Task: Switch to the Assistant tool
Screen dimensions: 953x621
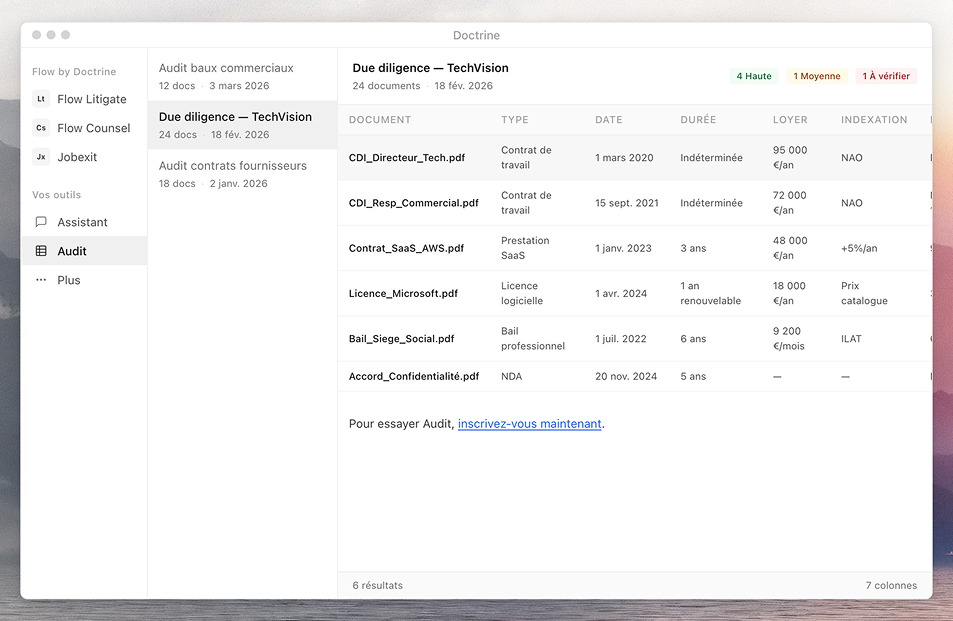Action: (84, 222)
